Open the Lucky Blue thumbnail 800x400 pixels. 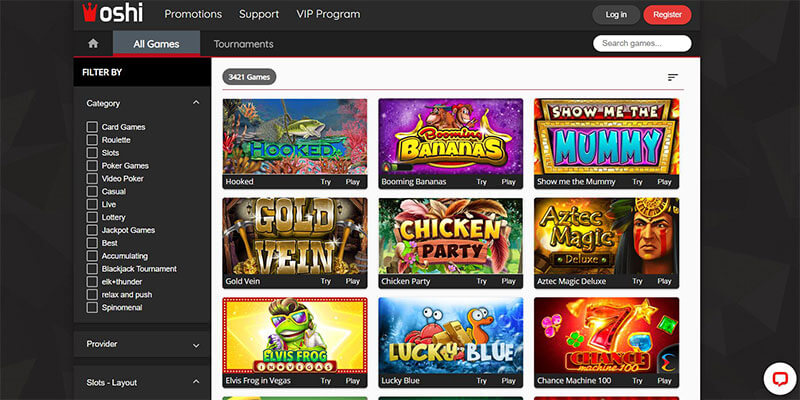pos(451,335)
